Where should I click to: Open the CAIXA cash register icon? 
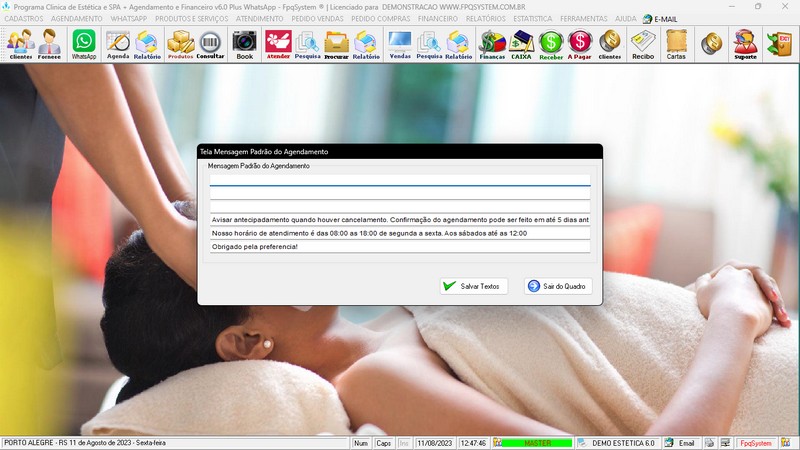(521, 44)
